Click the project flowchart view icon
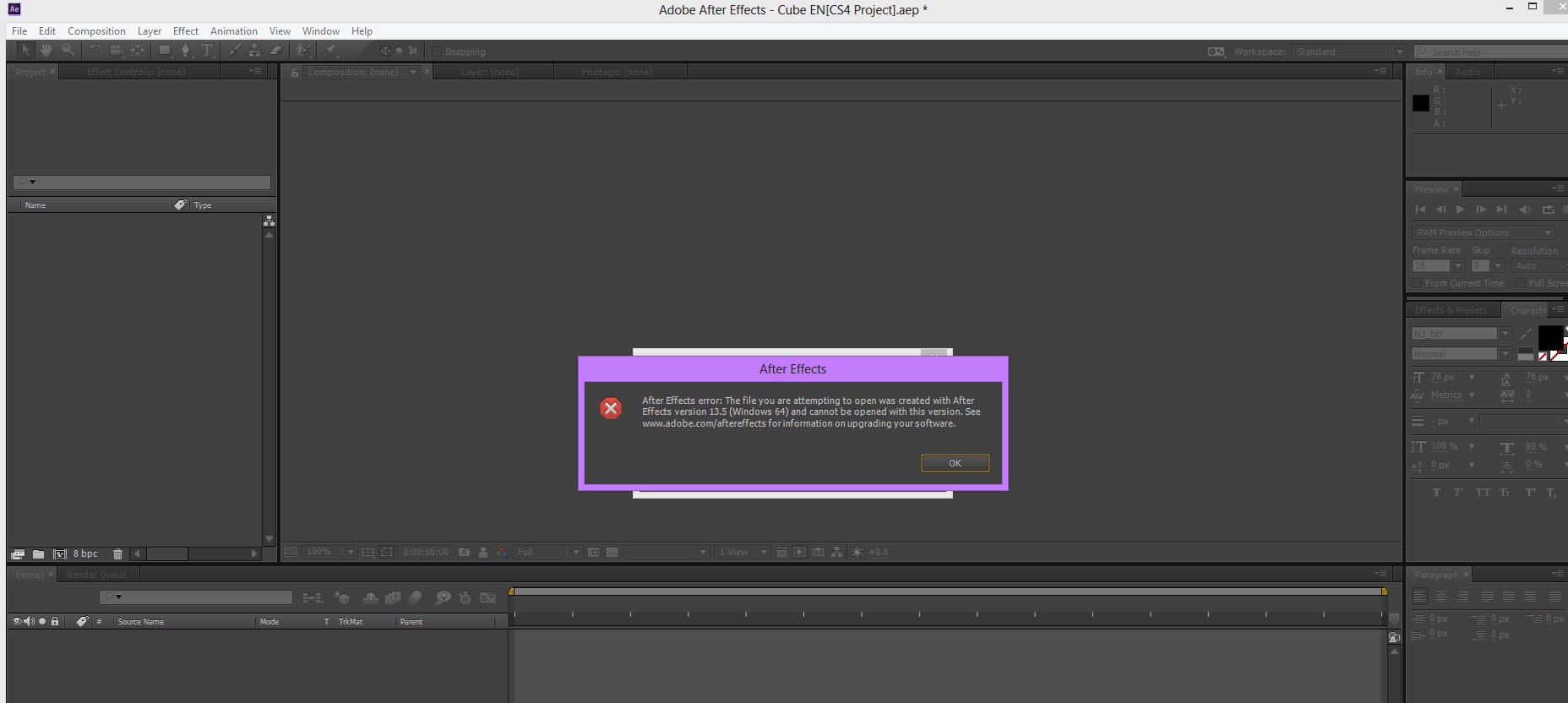The image size is (1568, 703). pyautogui.click(x=269, y=221)
